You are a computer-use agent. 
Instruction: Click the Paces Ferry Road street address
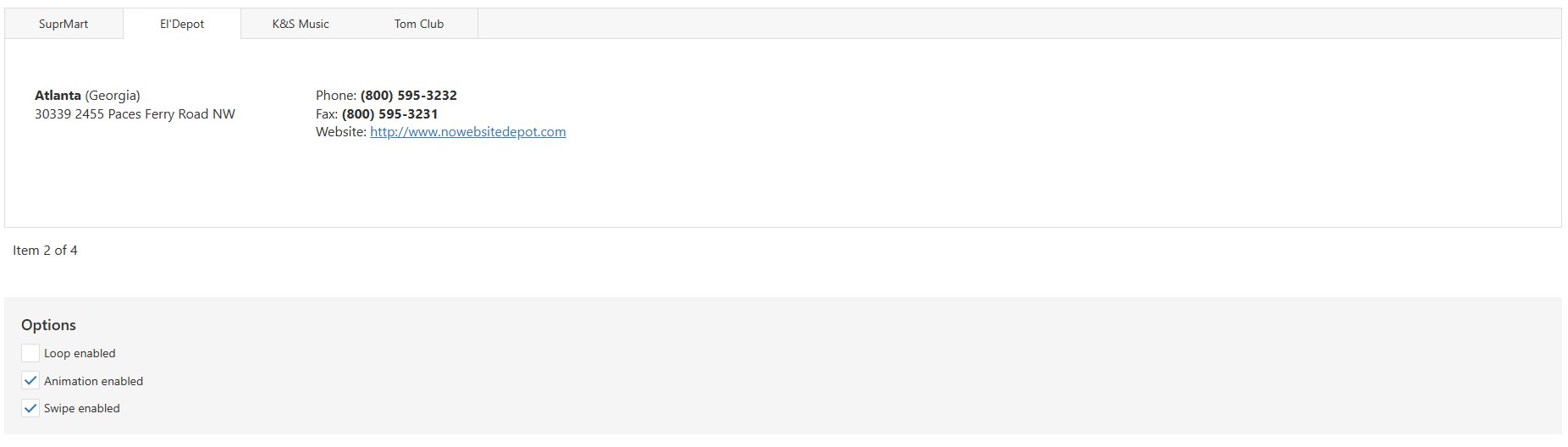pyautogui.click(x=135, y=114)
